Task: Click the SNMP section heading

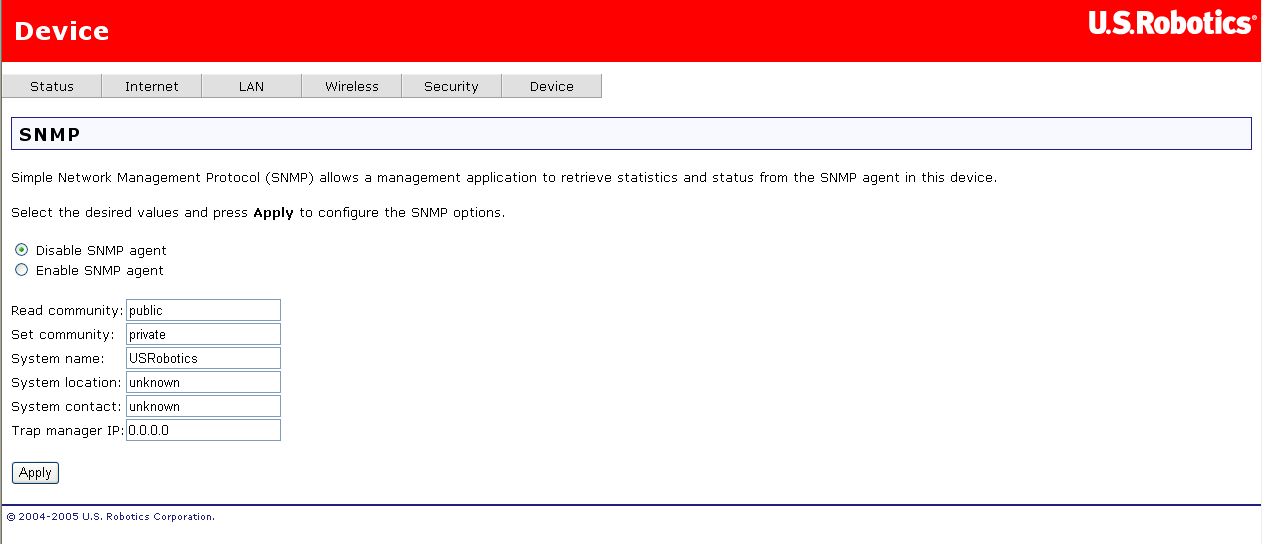Action: [x=50, y=134]
